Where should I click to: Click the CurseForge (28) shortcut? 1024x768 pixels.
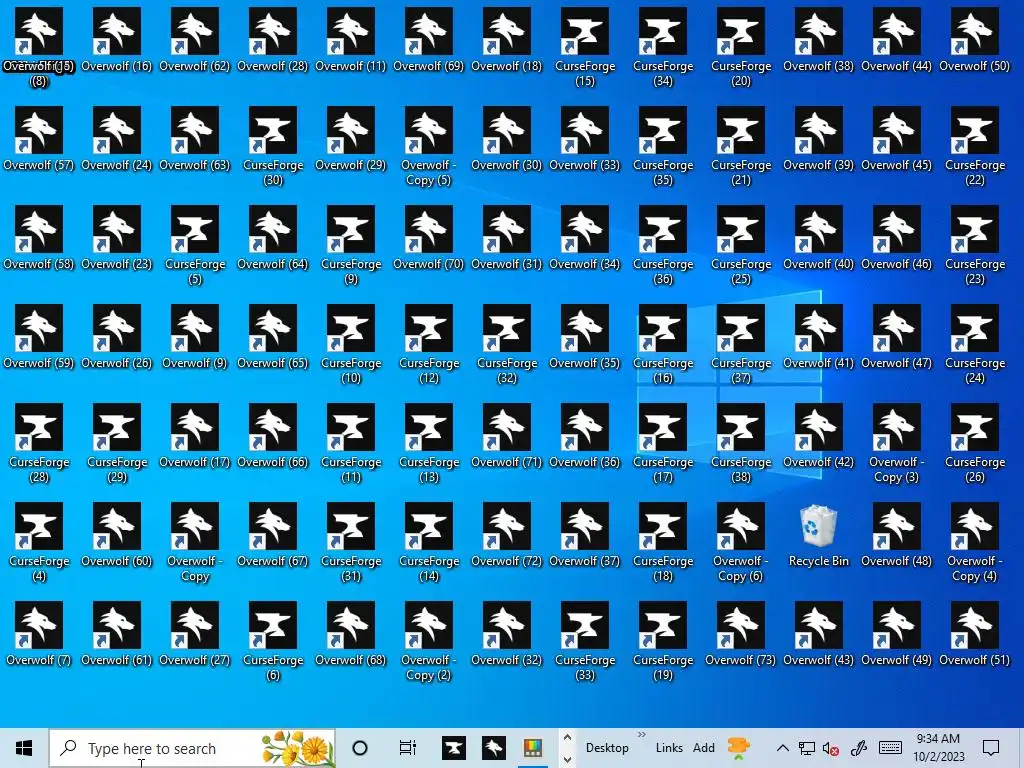39,443
